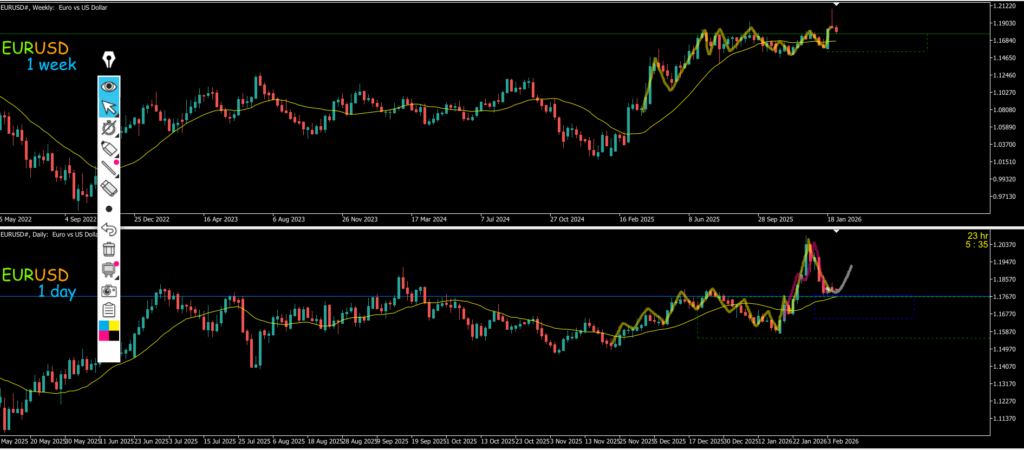Delete all drawings with the trash icon
Viewport: 1024px width, 450px height.
click(109, 249)
